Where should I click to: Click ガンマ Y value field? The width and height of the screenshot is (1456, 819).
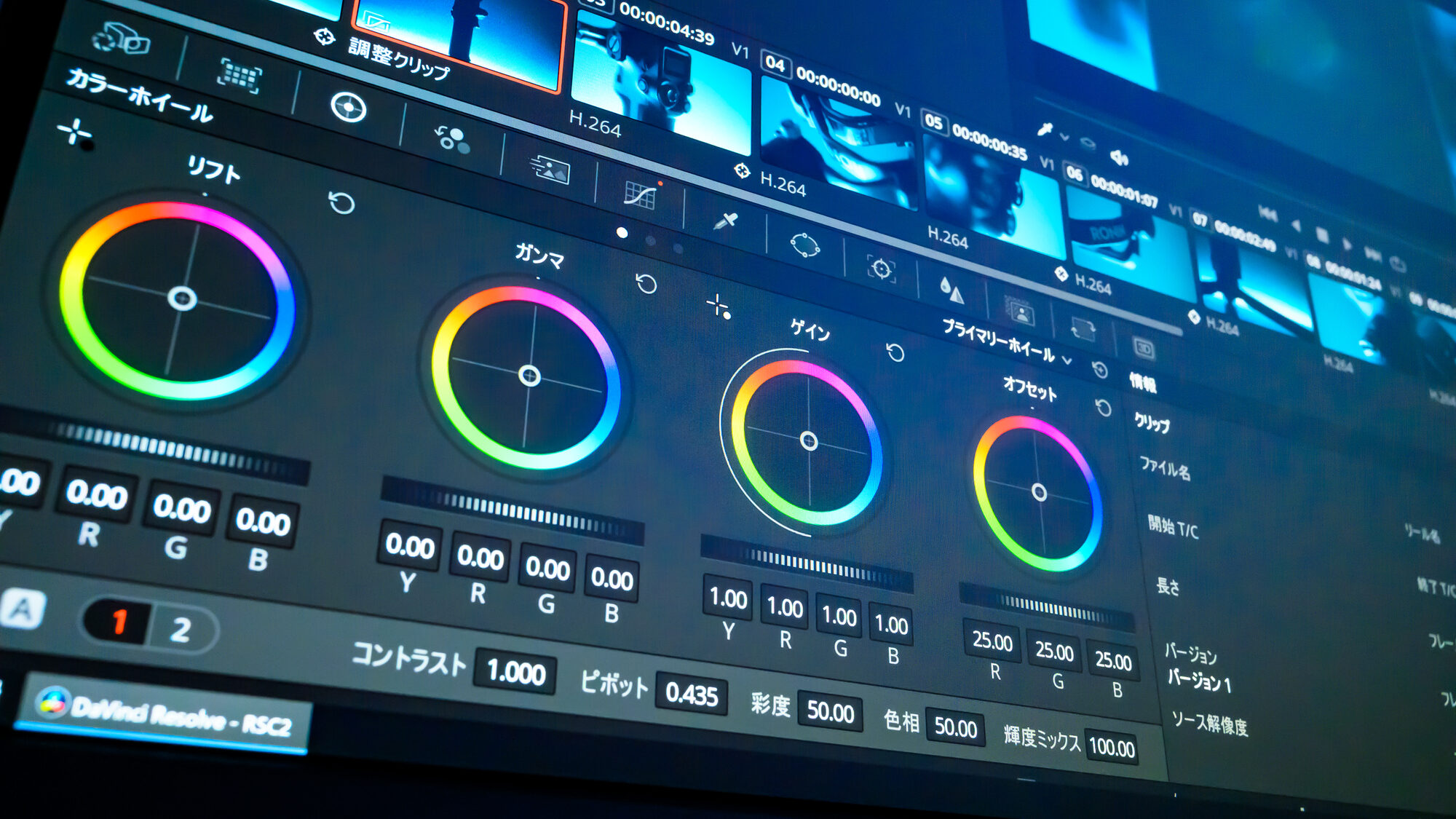[410, 545]
